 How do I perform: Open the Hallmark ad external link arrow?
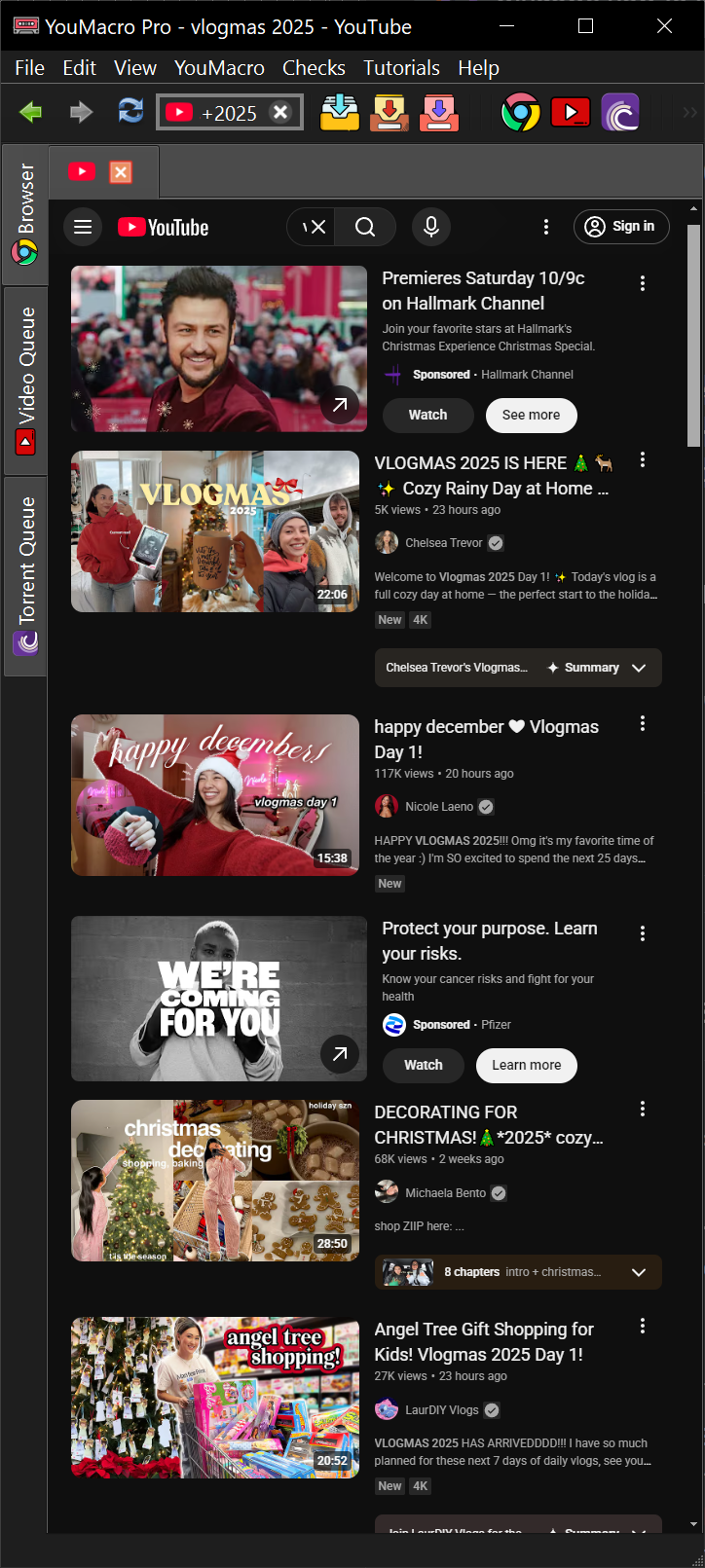340,404
